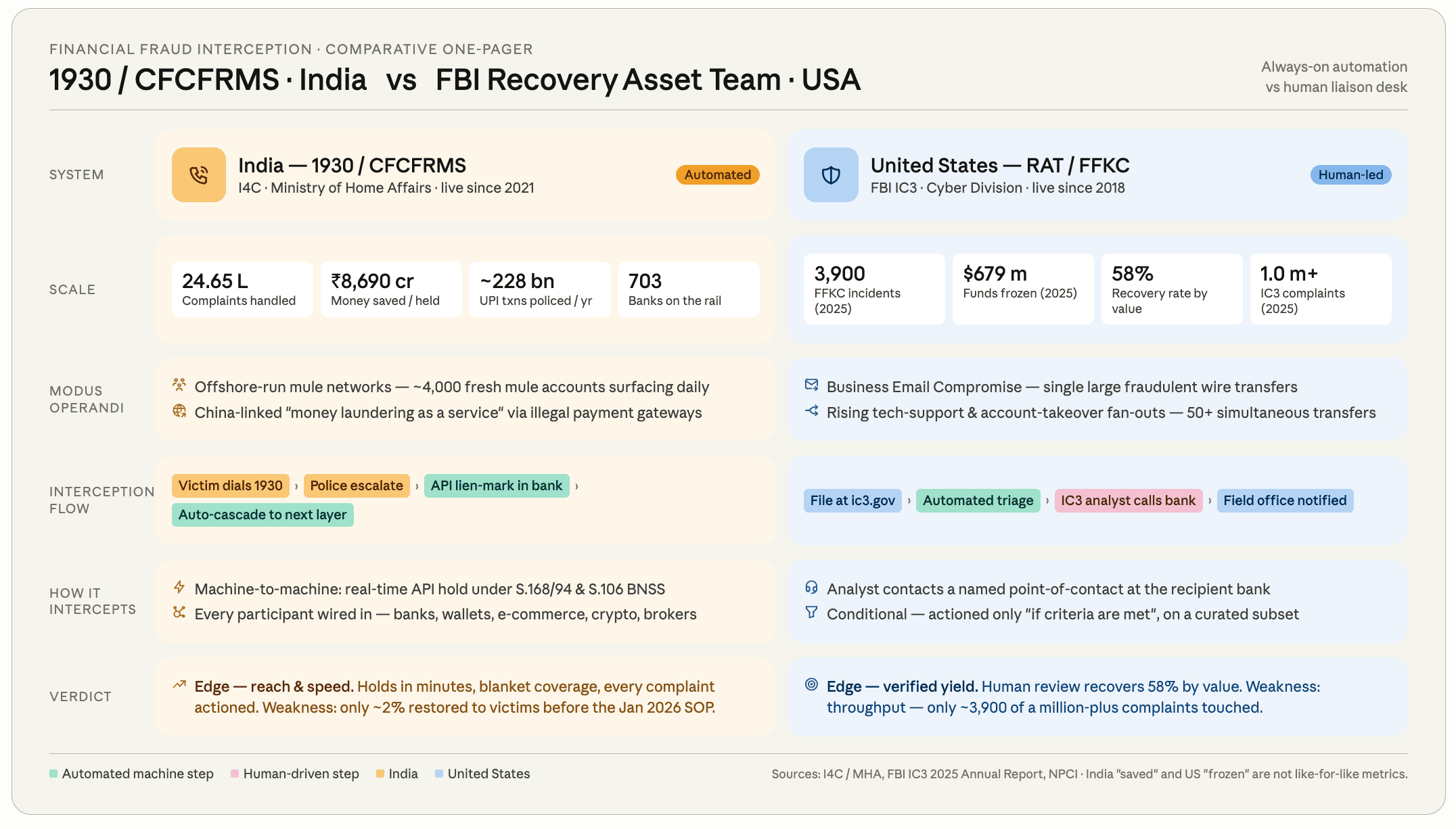Select the Victim dials 1930 step
Viewport: 1456px width, 829px height.
[231, 485]
